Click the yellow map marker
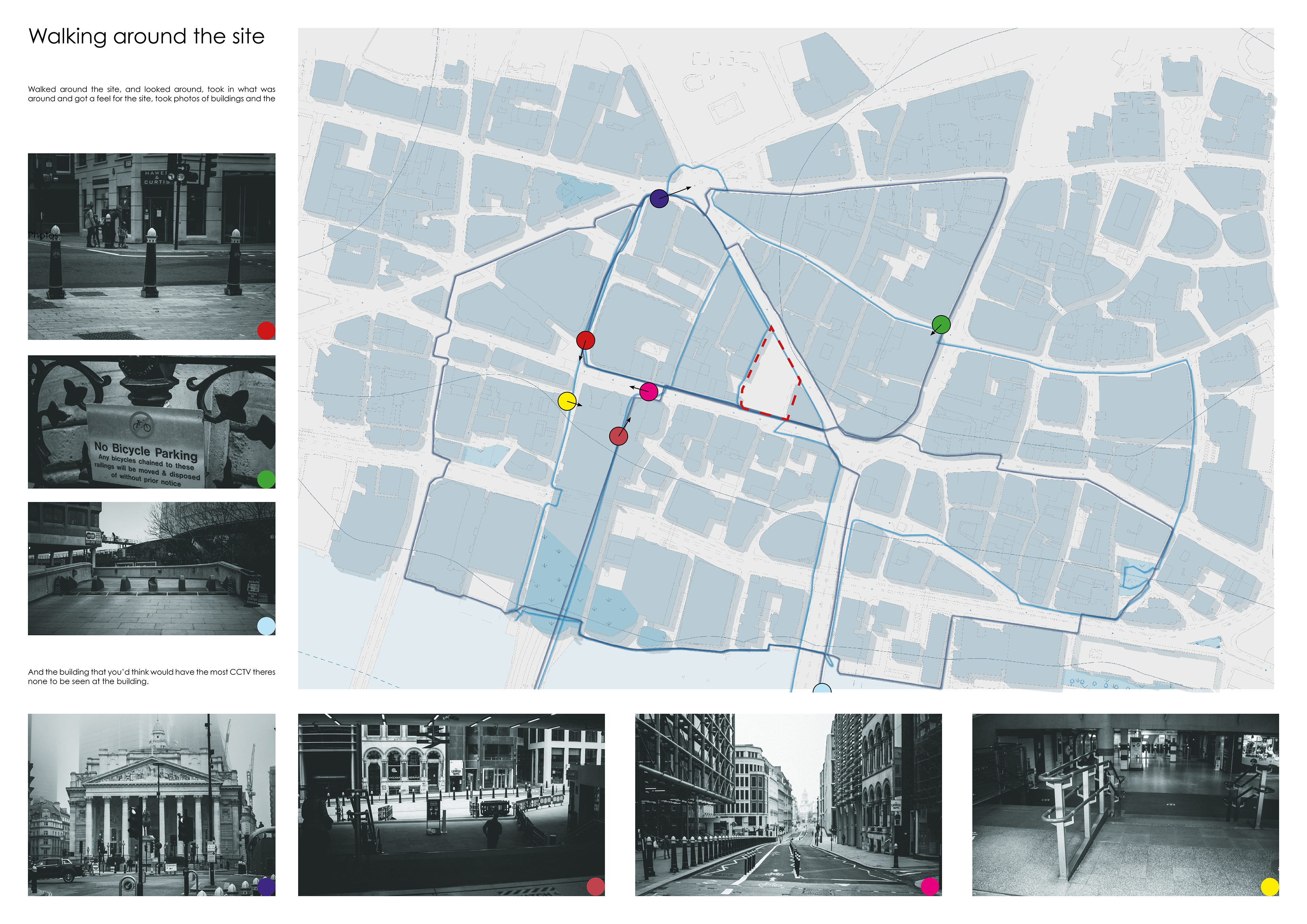Viewport: 1307px width, 924px height. click(x=567, y=401)
